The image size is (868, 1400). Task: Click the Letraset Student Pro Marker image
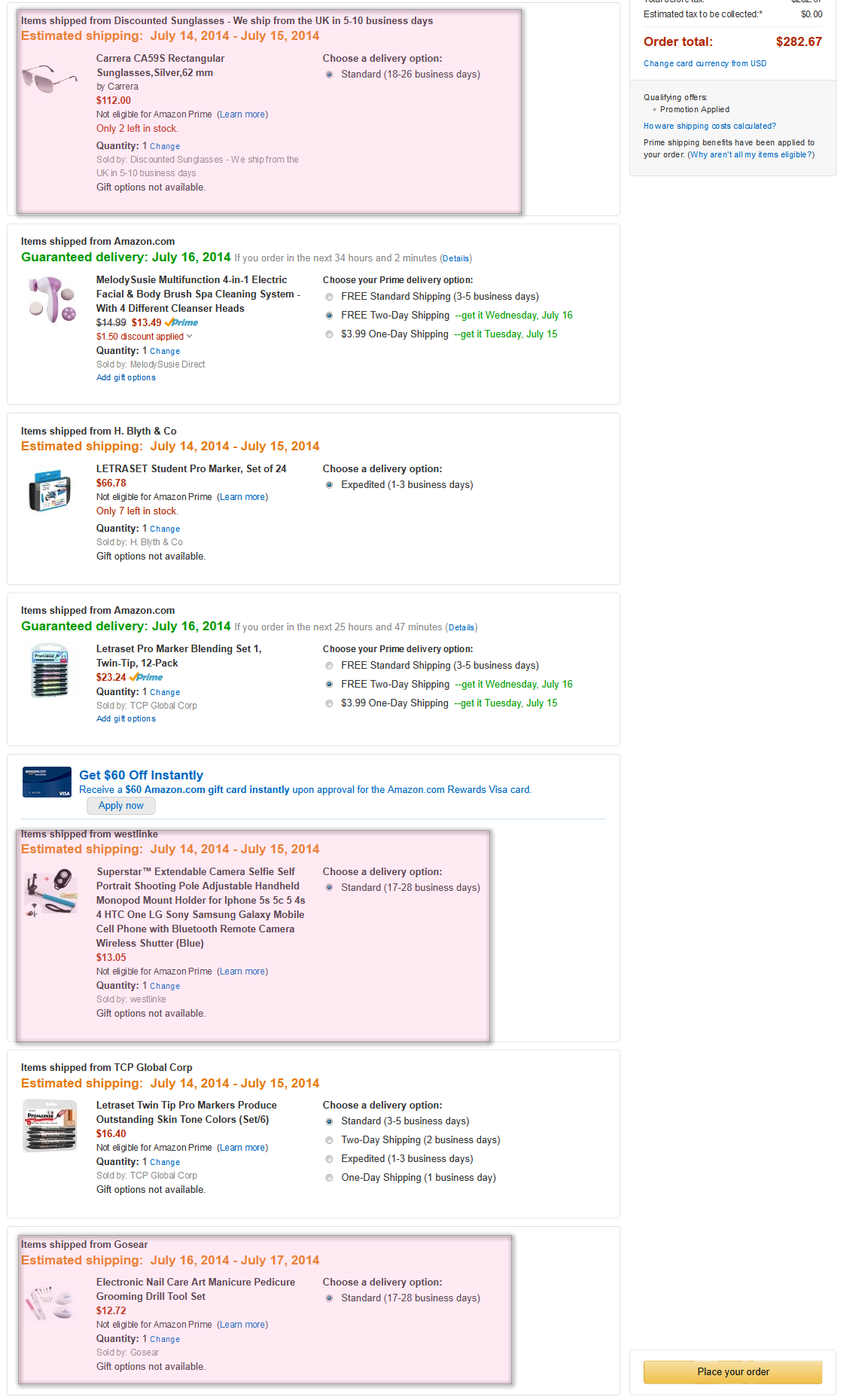coord(50,490)
